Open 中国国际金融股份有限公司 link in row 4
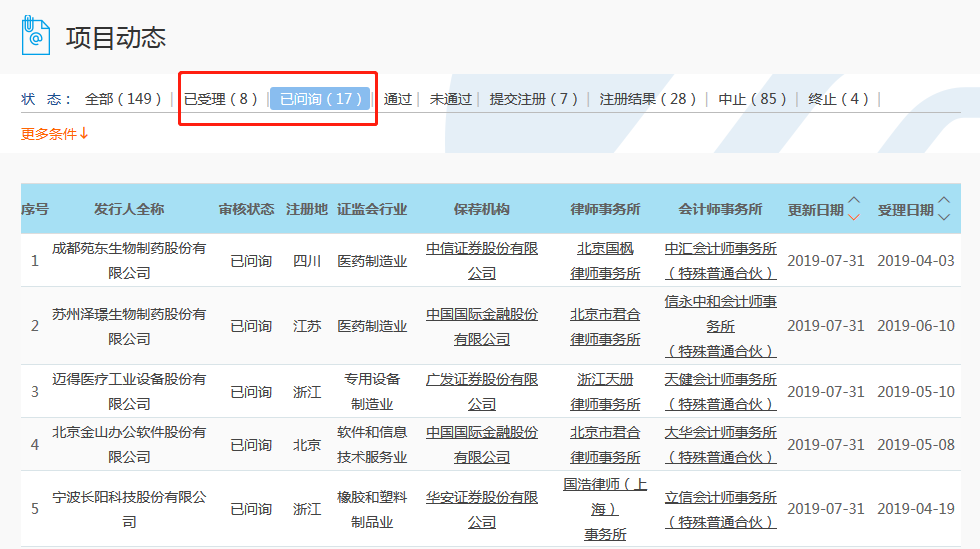 tap(482, 445)
